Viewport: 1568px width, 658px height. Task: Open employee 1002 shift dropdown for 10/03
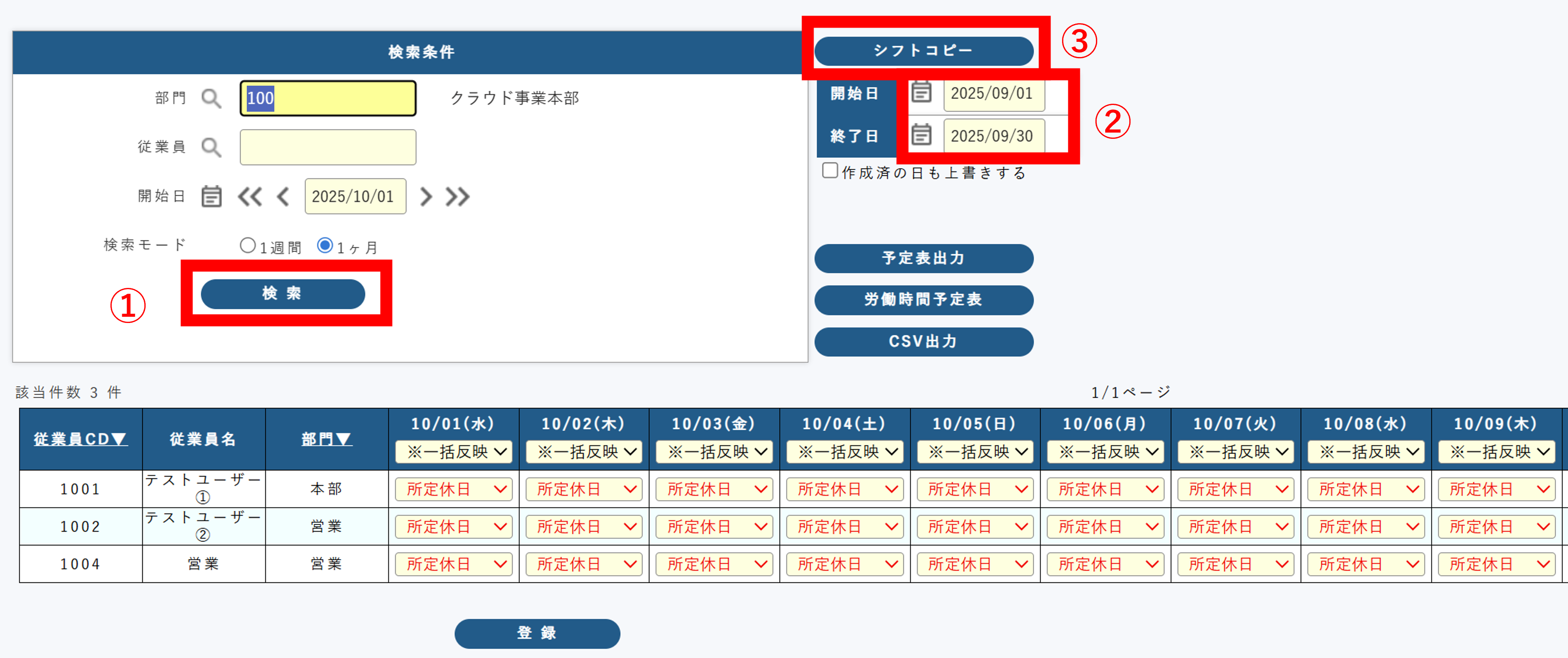point(714,527)
